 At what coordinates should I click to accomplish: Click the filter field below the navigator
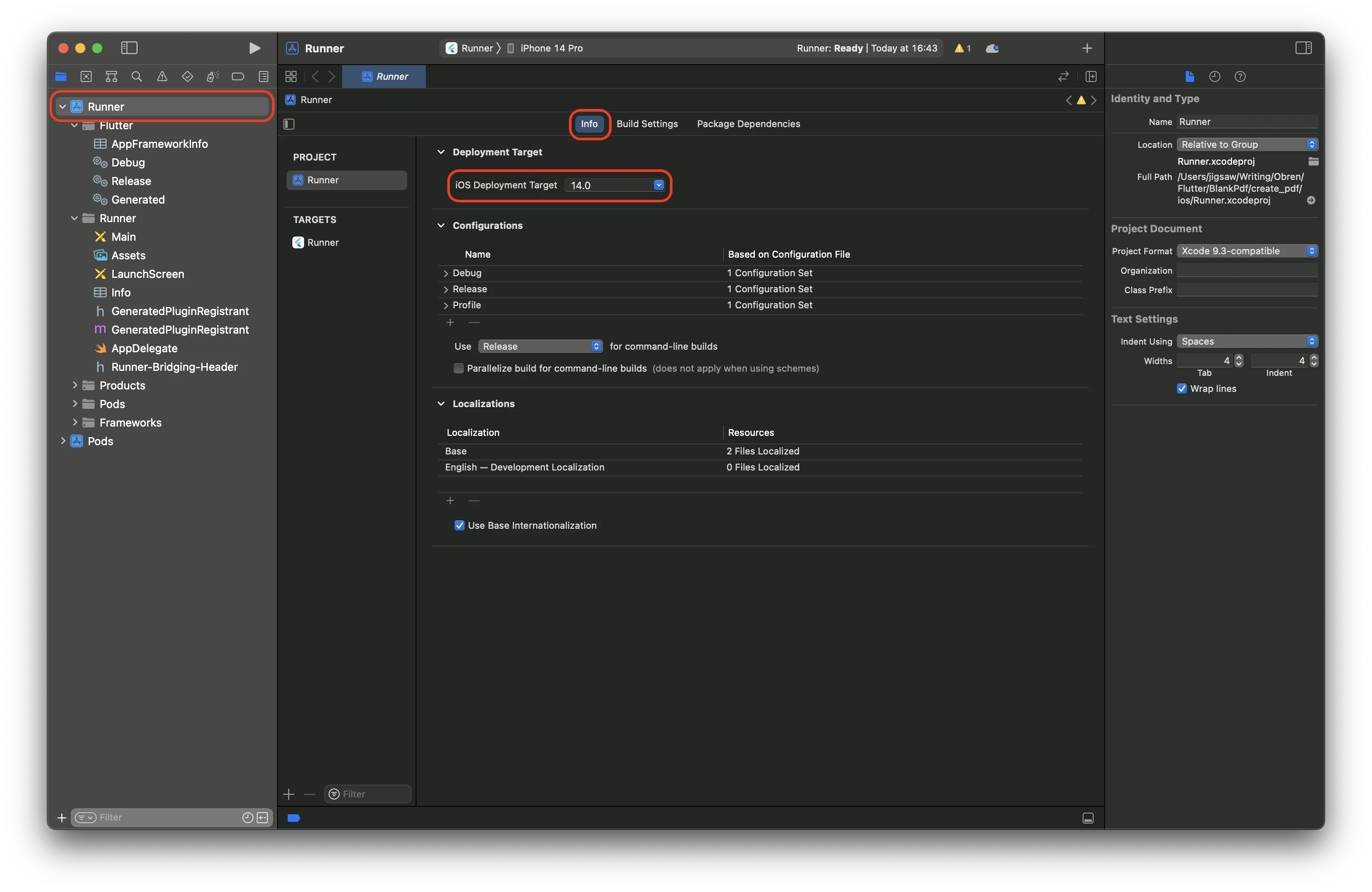161,817
